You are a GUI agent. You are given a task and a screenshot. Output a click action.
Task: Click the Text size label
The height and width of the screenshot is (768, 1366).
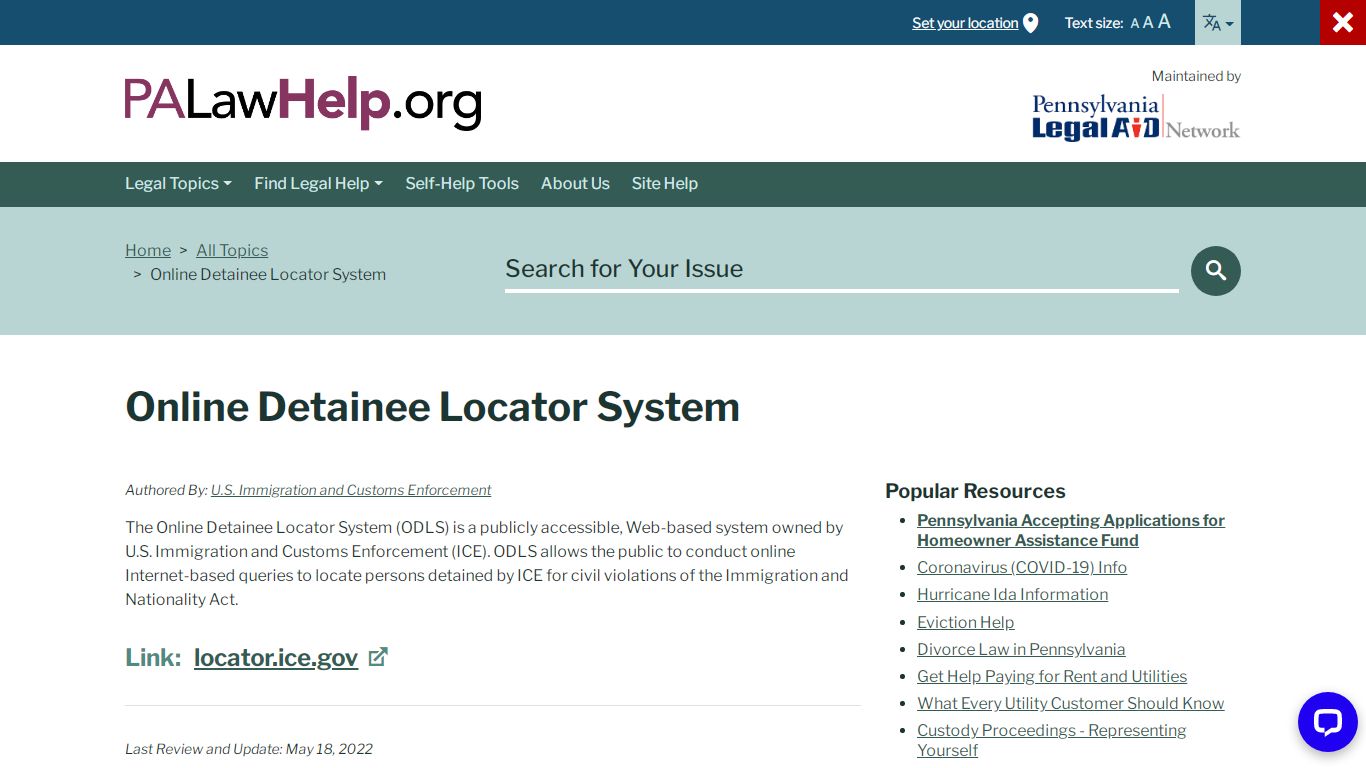pos(1094,23)
